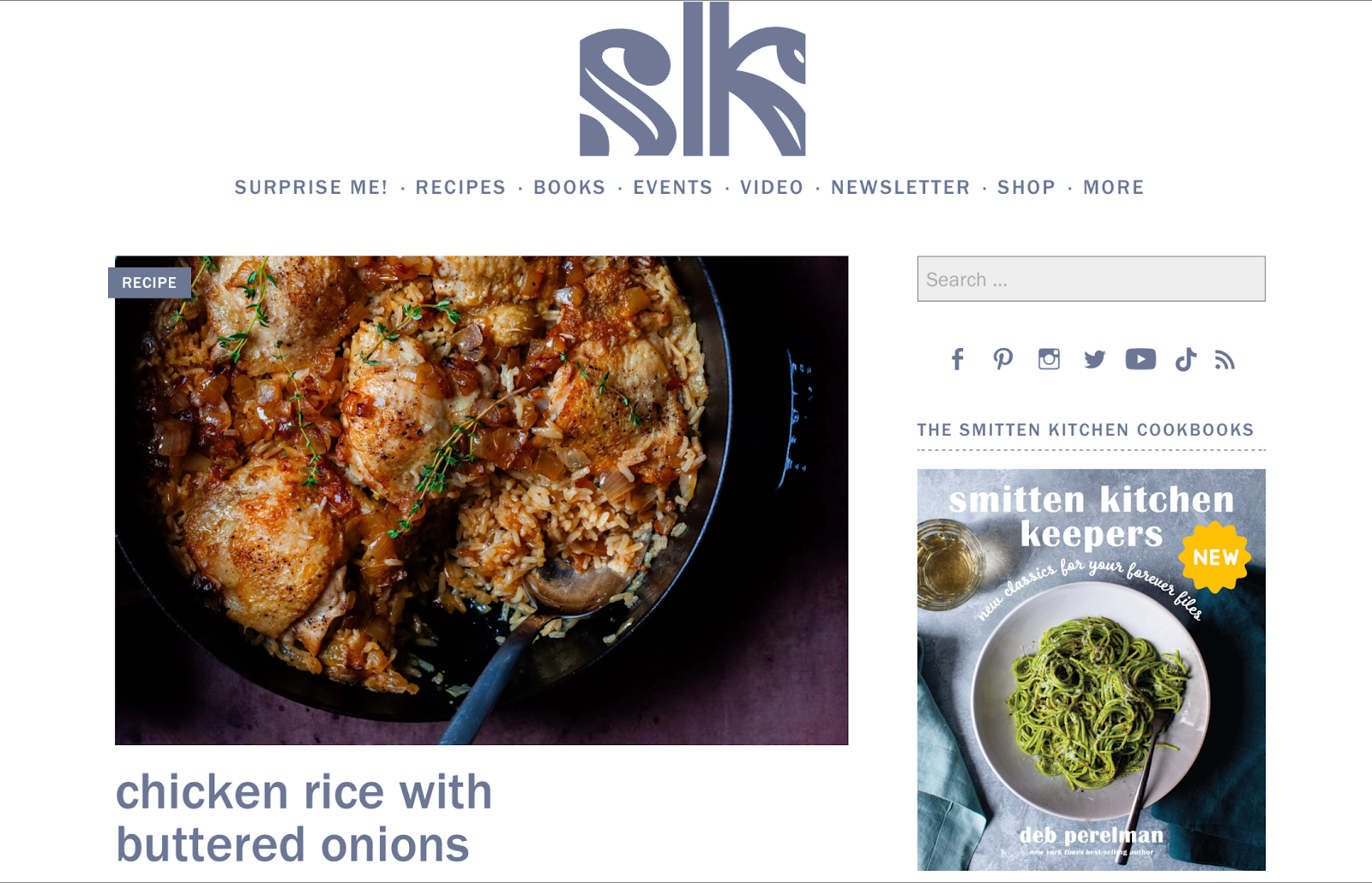This screenshot has width=1372, height=883.
Task: Open the Instagram social icon
Action: (x=1049, y=359)
